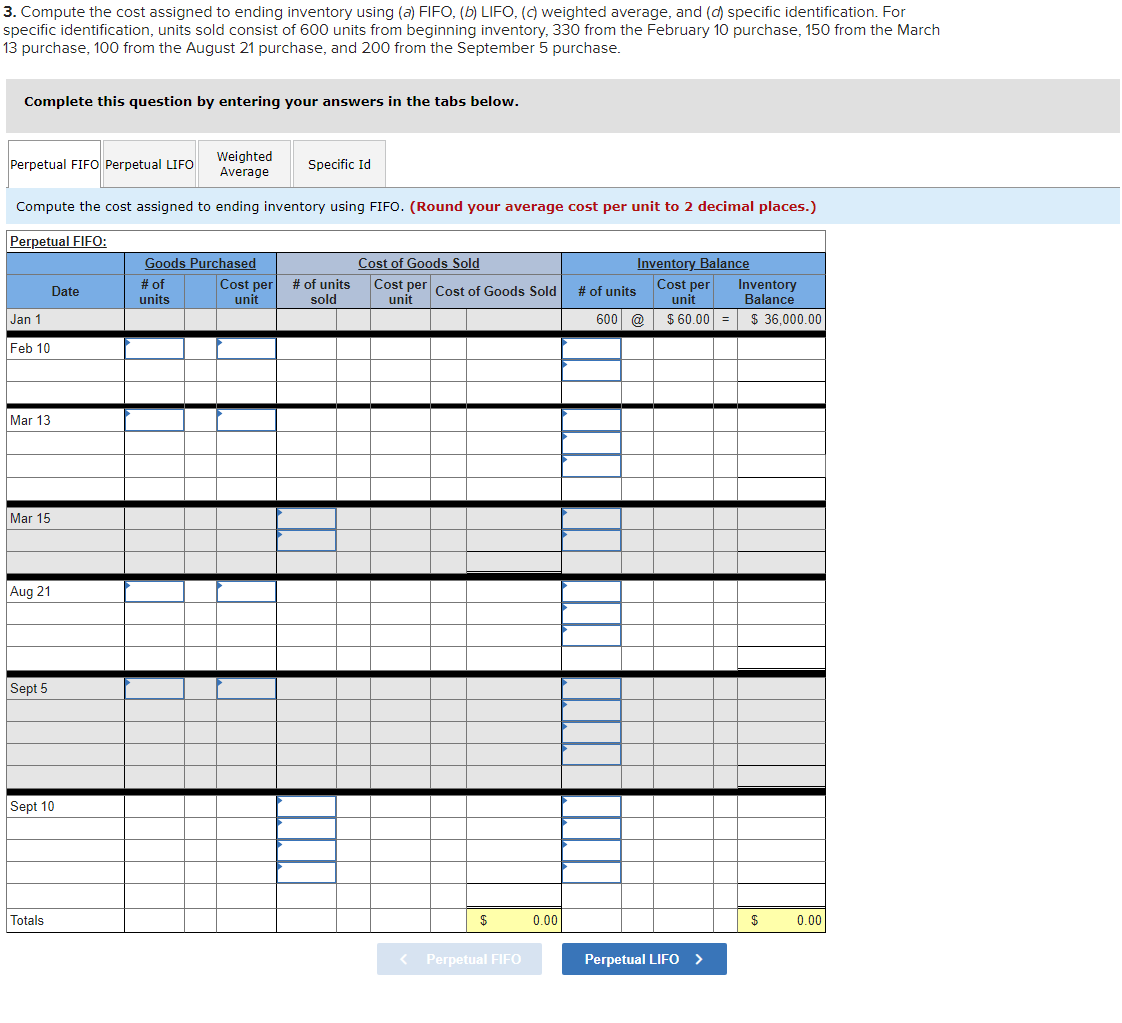Viewport: 1122px width, 1023px height.
Task: Click Aug 21 first inventory units field
Action: (x=591, y=592)
